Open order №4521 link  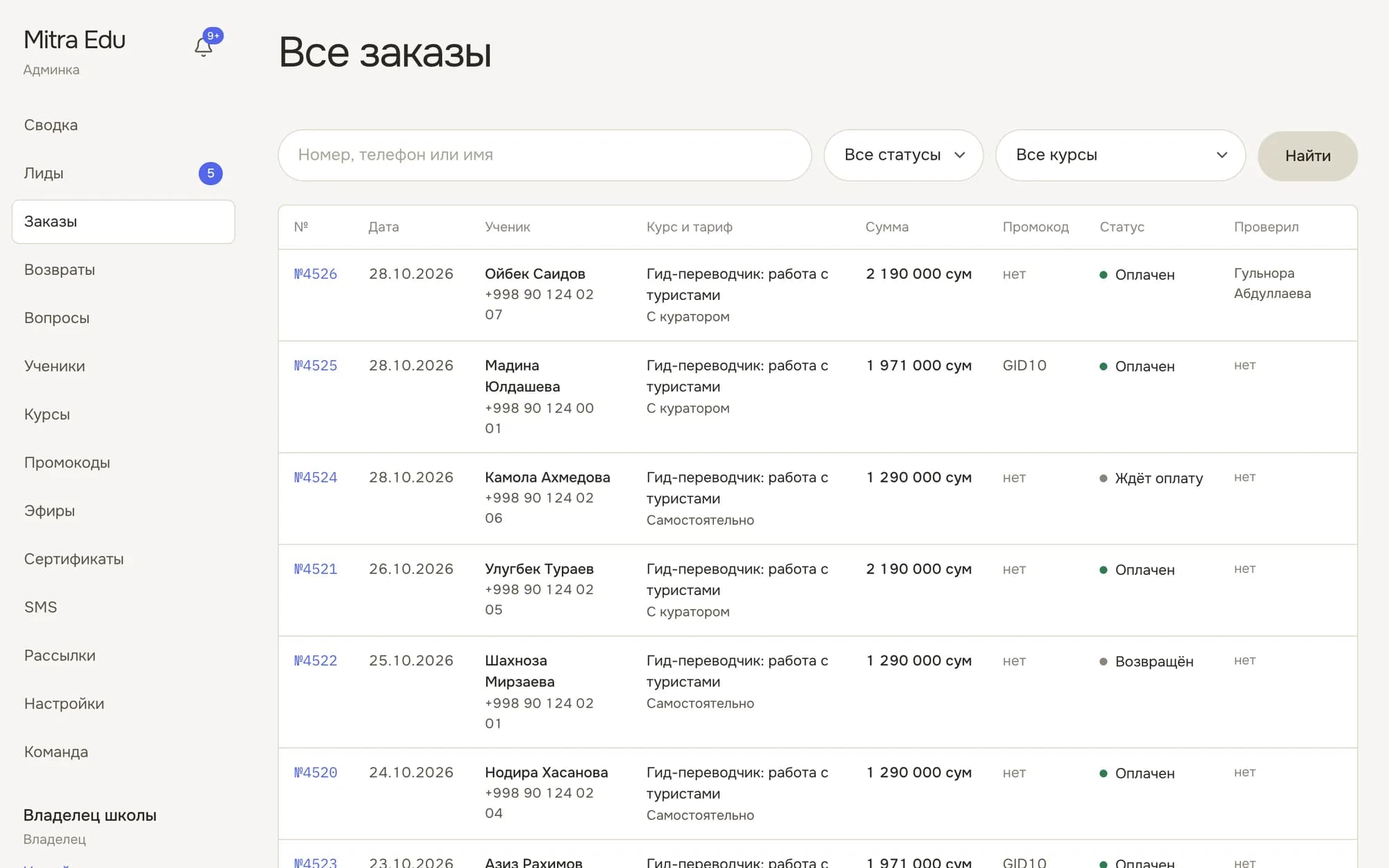315,569
